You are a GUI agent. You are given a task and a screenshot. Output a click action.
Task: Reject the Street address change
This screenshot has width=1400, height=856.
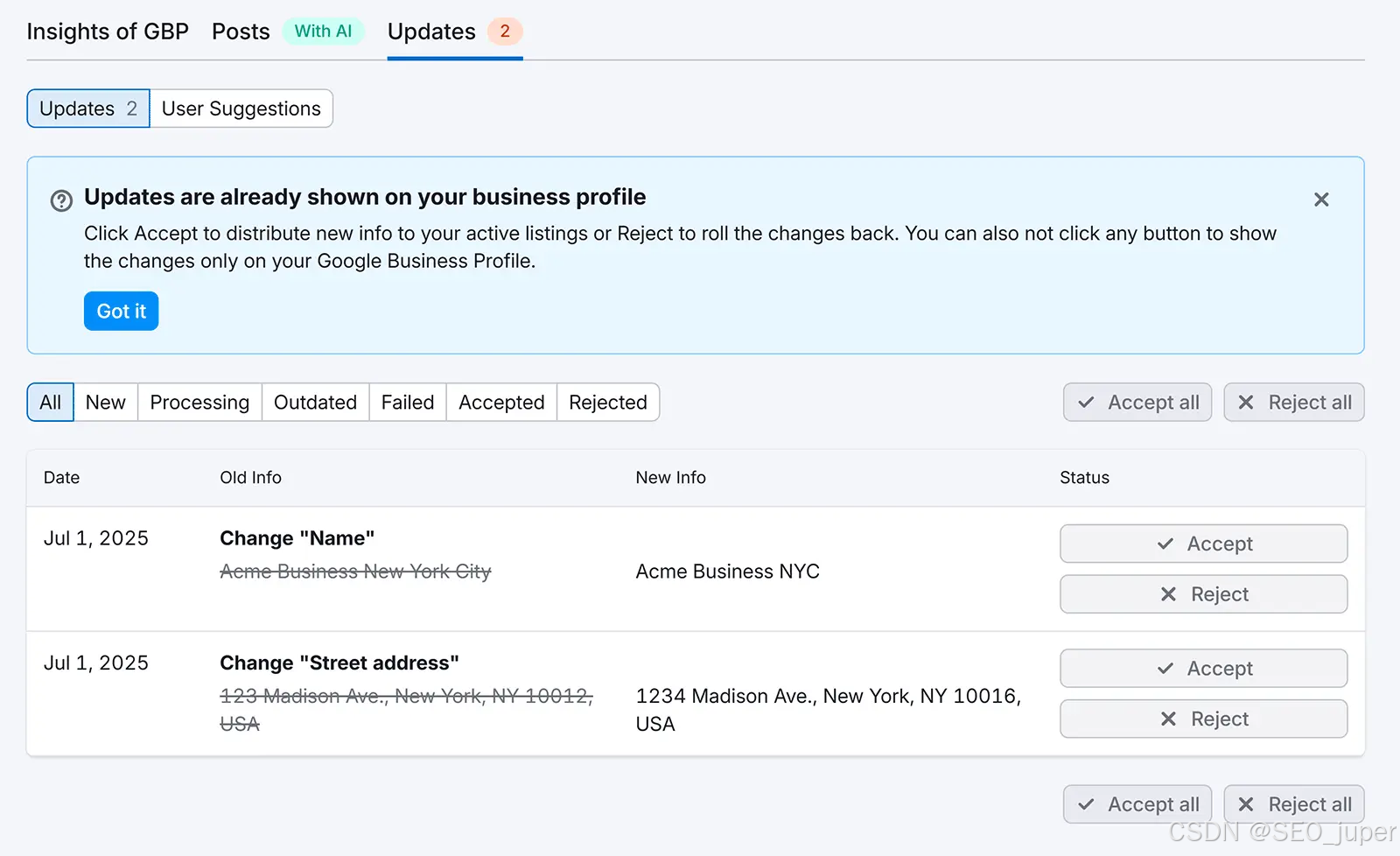[x=1203, y=719]
